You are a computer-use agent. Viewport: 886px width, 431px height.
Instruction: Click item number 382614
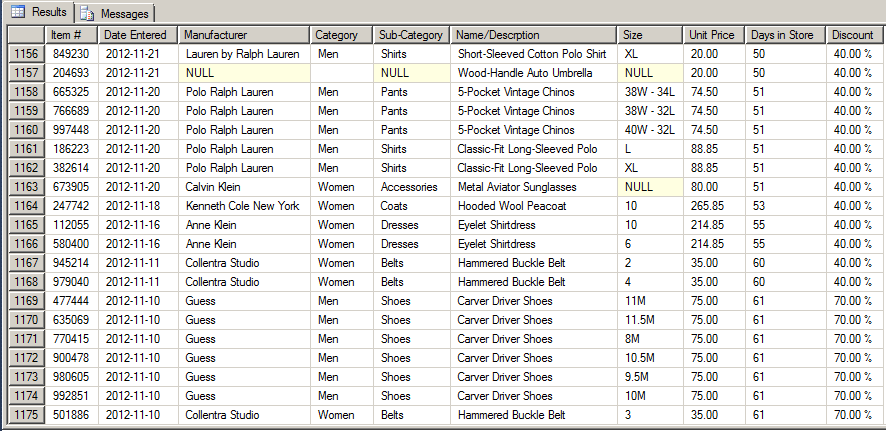[72, 168]
